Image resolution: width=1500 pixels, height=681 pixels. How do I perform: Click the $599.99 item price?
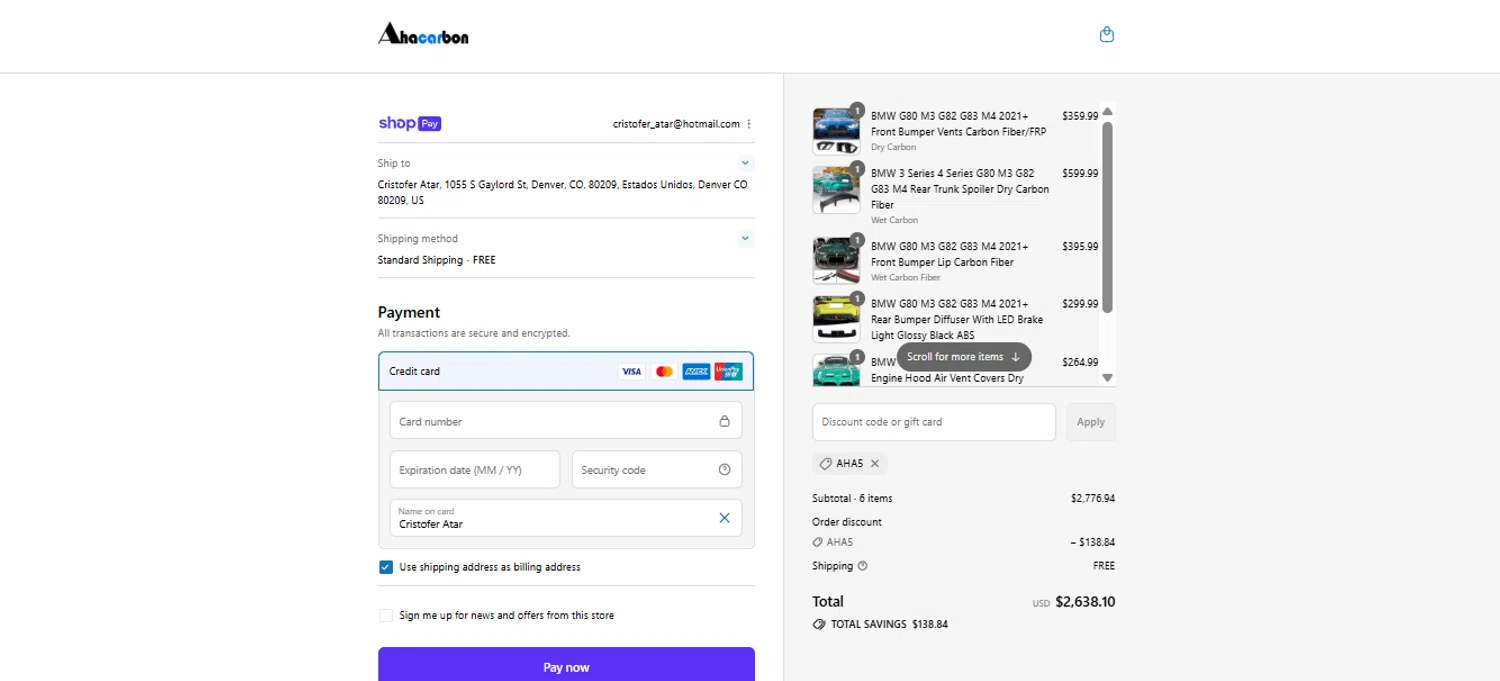coord(1080,173)
